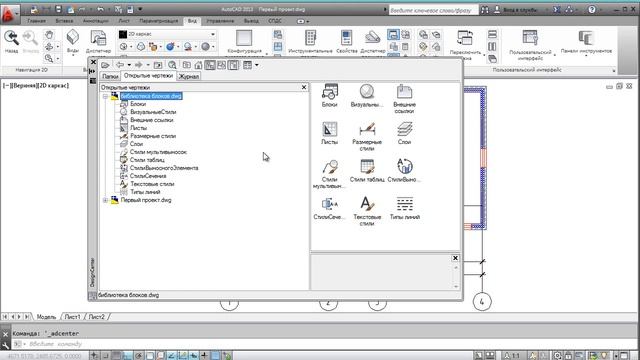Open Пользовательский интерфейс customization button

(x=530, y=45)
